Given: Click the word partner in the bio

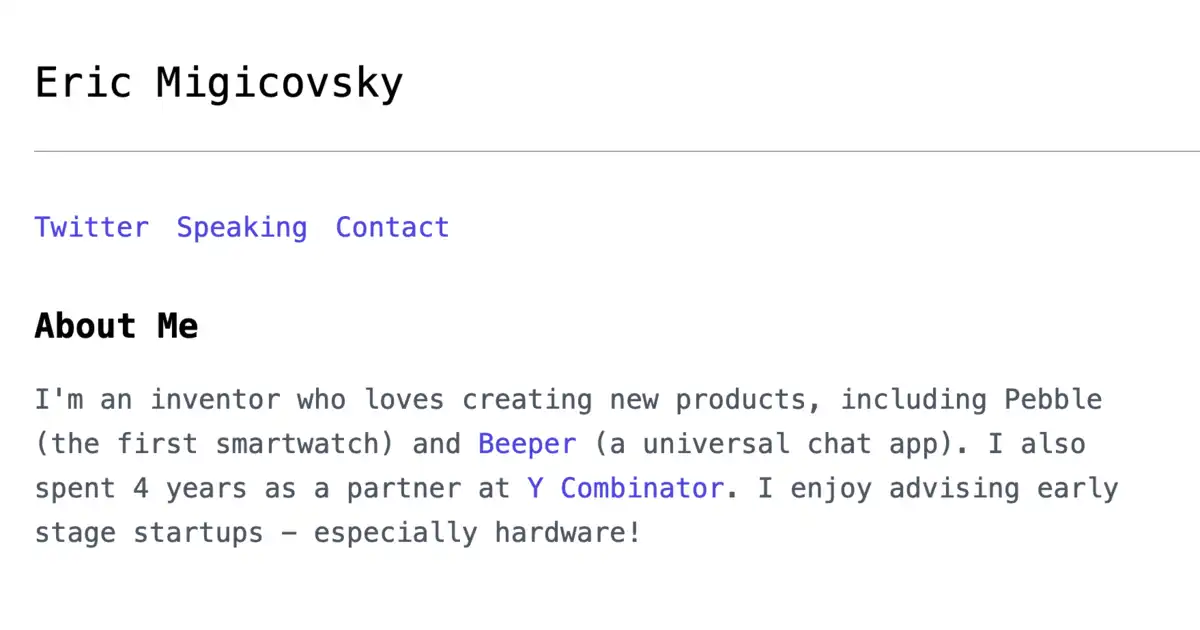Looking at the screenshot, I should pyautogui.click(x=403, y=488).
